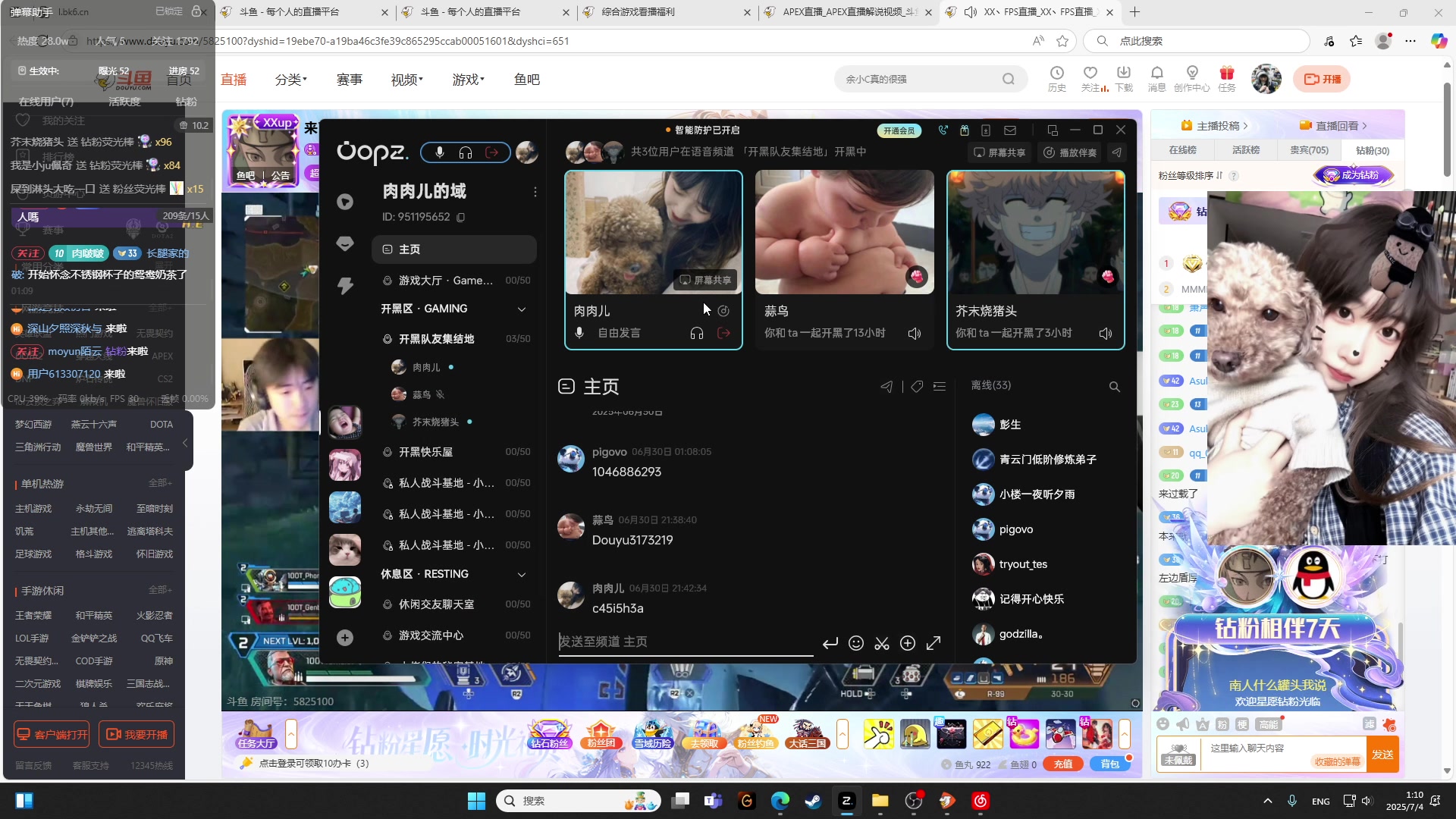Send Douyu chat with 发送 button
Viewport: 1456px width, 819px height.
[1382, 755]
